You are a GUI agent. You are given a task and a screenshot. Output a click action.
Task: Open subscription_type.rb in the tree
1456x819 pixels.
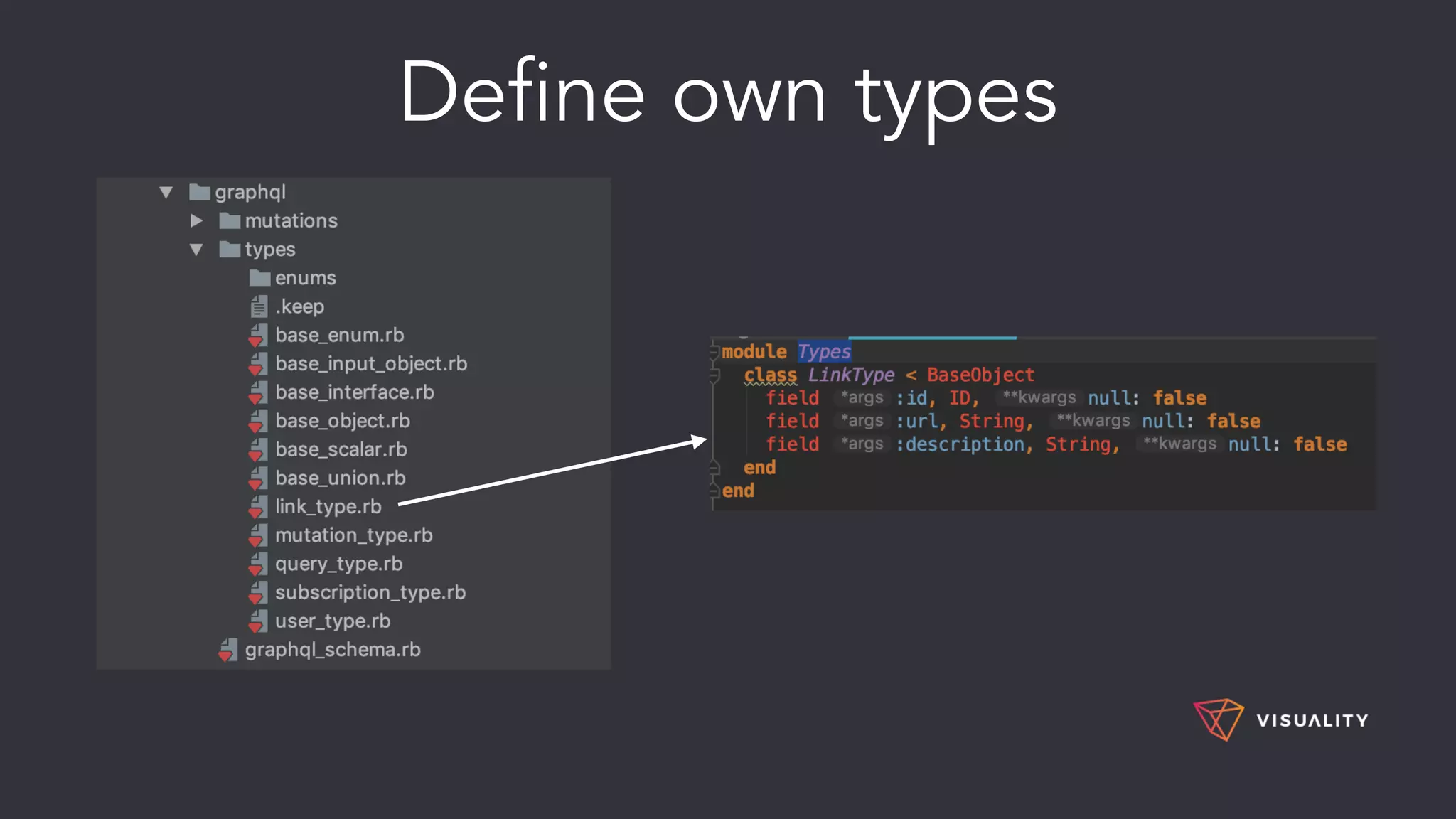point(370,592)
